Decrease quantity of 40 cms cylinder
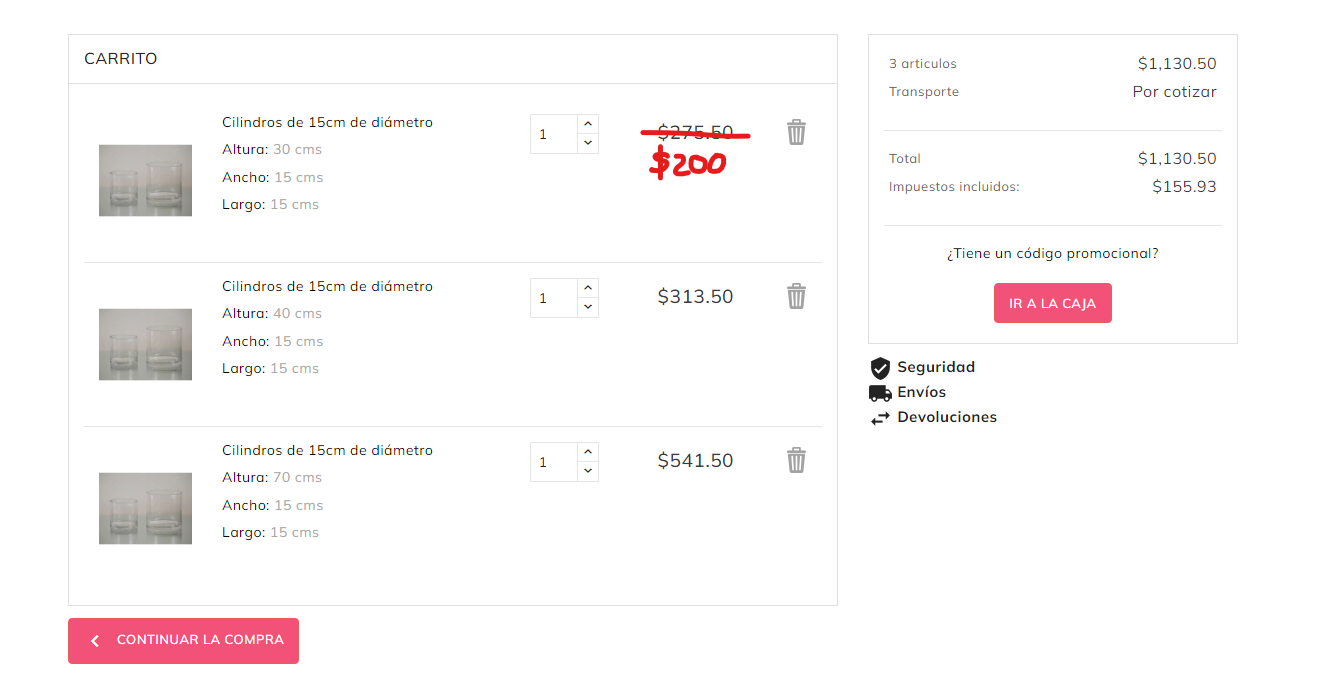1344x691 pixels. (x=588, y=307)
